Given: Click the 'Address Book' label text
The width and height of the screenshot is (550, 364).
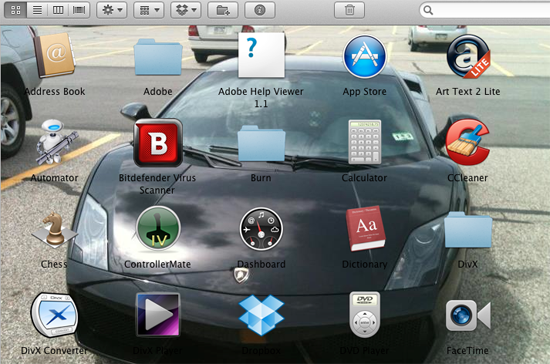Looking at the screenshot, I should point(55,92).
